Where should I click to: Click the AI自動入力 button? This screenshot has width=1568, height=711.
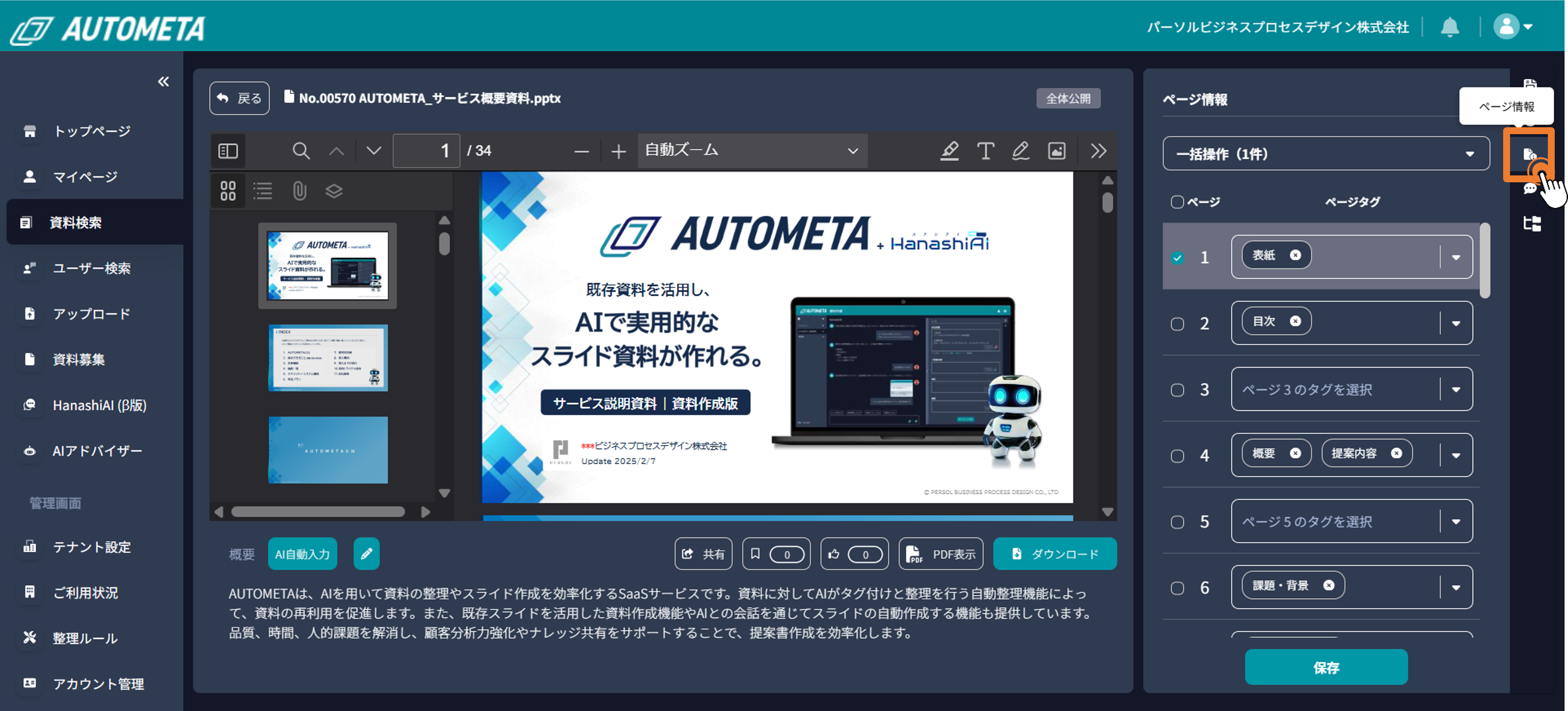[x=302, y=553]
